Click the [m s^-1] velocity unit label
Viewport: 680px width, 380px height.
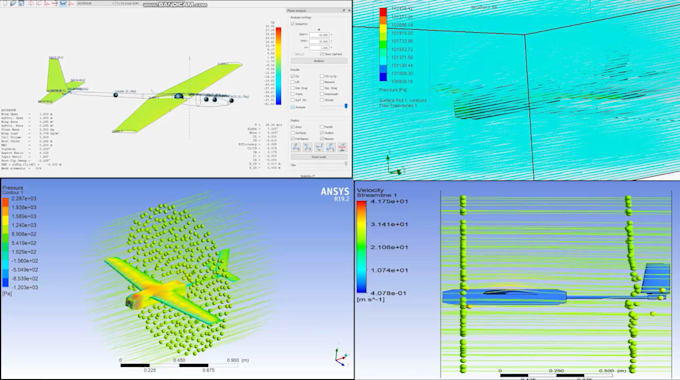point(371,299)
